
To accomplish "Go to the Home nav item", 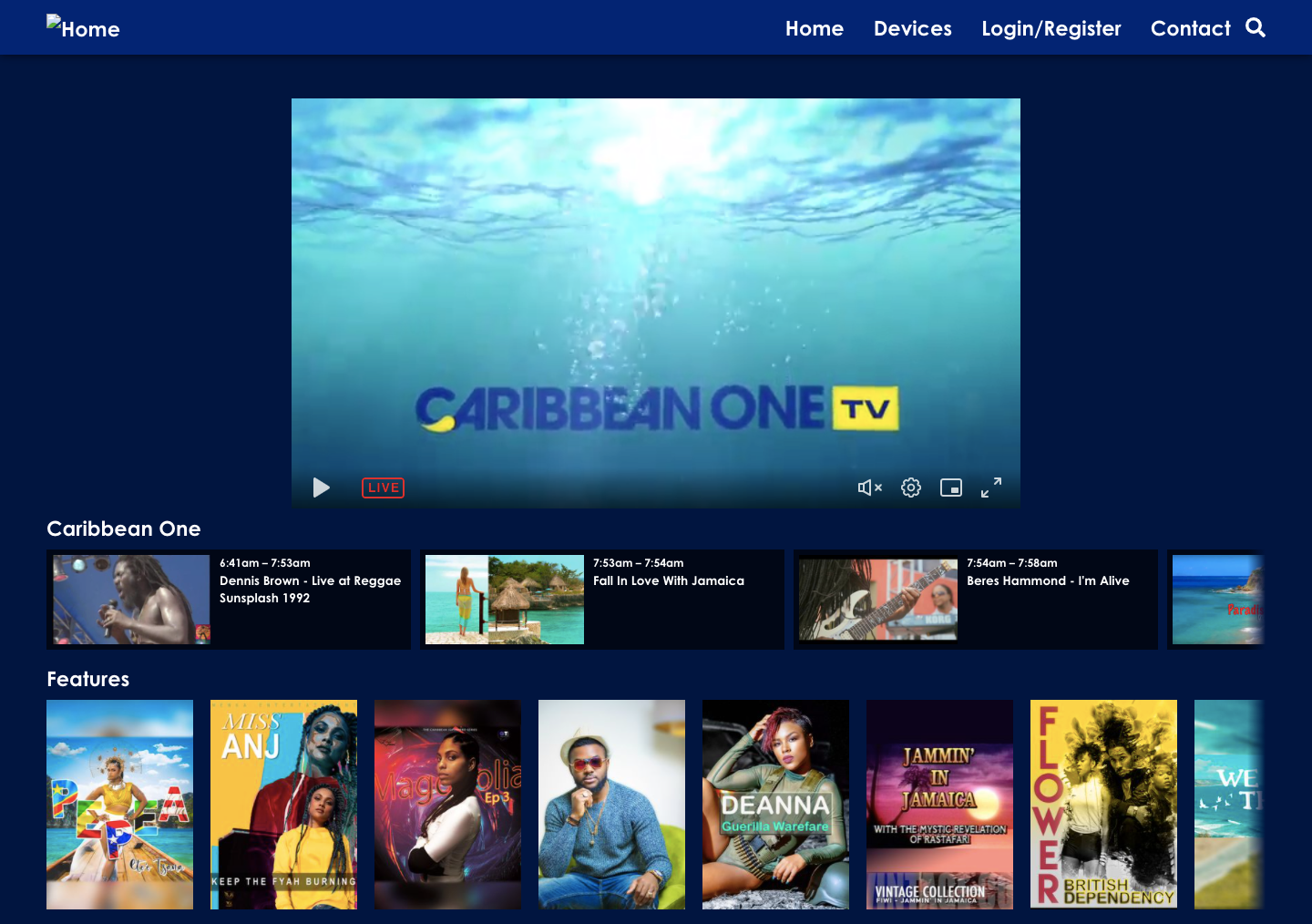I will [815, 28].
